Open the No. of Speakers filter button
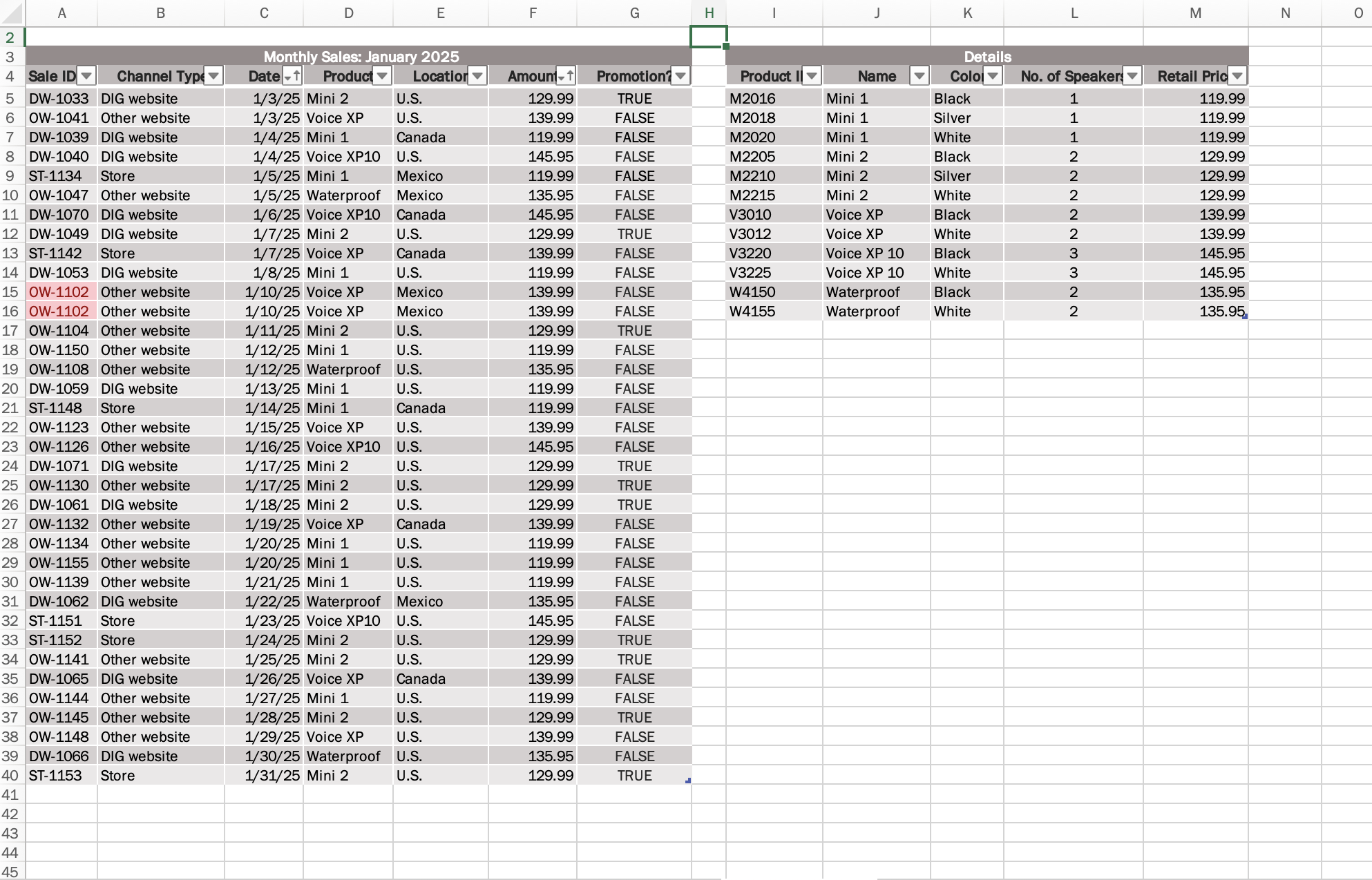 pos(1132,76)
